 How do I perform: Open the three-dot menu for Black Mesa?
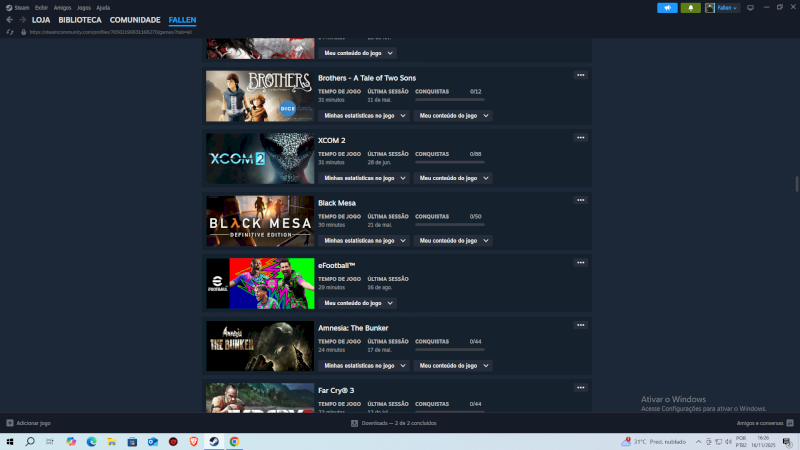(x=581, y=200)
